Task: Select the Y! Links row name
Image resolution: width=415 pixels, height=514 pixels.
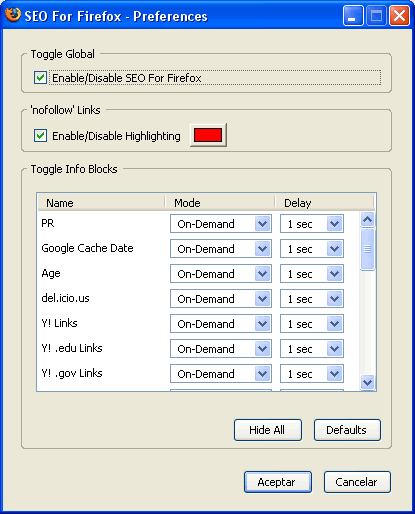Action: 59,323
